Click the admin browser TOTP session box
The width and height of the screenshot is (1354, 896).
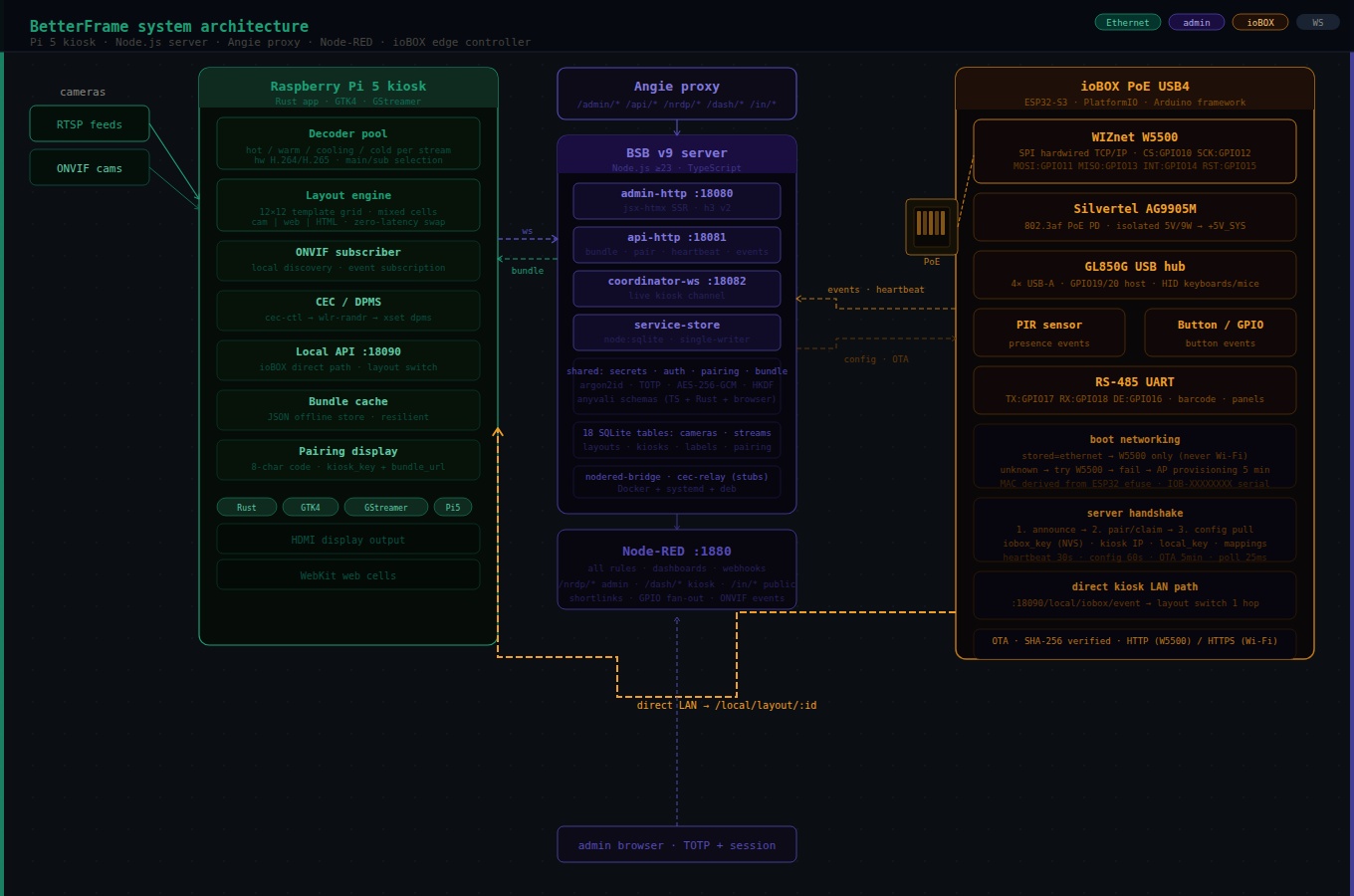(677, 845)
